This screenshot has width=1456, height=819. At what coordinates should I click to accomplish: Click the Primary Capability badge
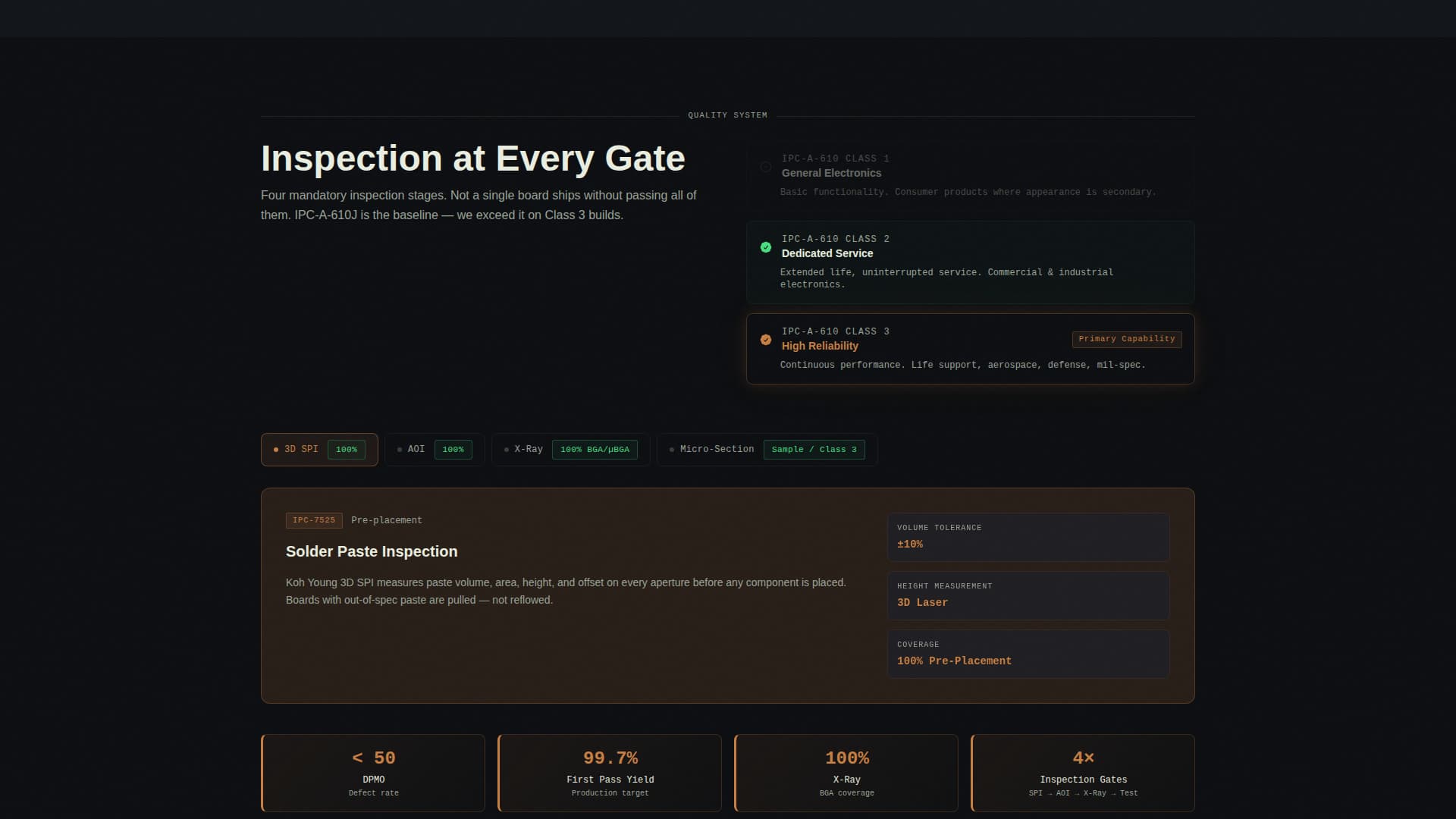tap(1125, 339)
